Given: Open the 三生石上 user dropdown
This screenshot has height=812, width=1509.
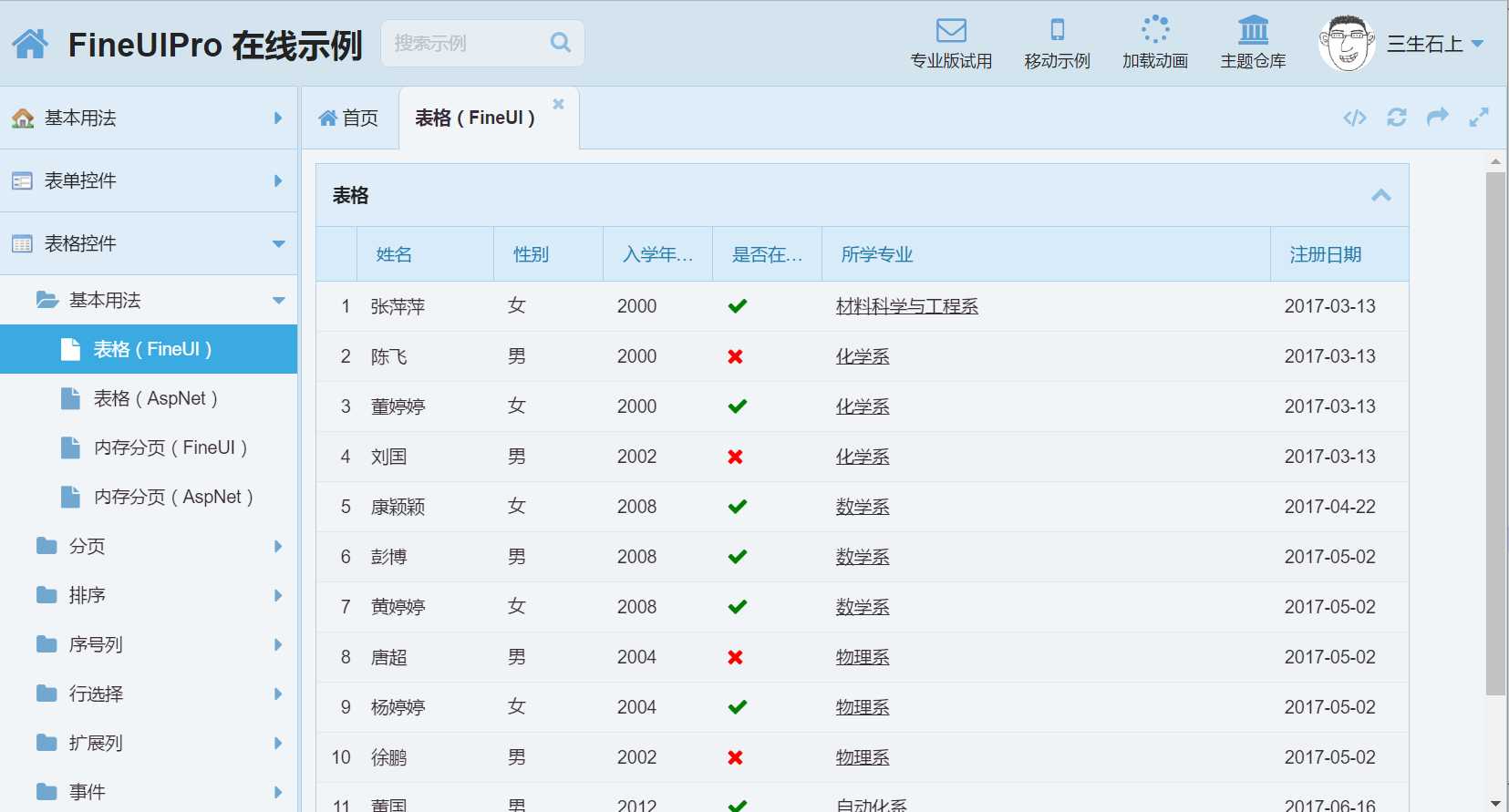Looking at the screenshot, I should pos(1435,44).
